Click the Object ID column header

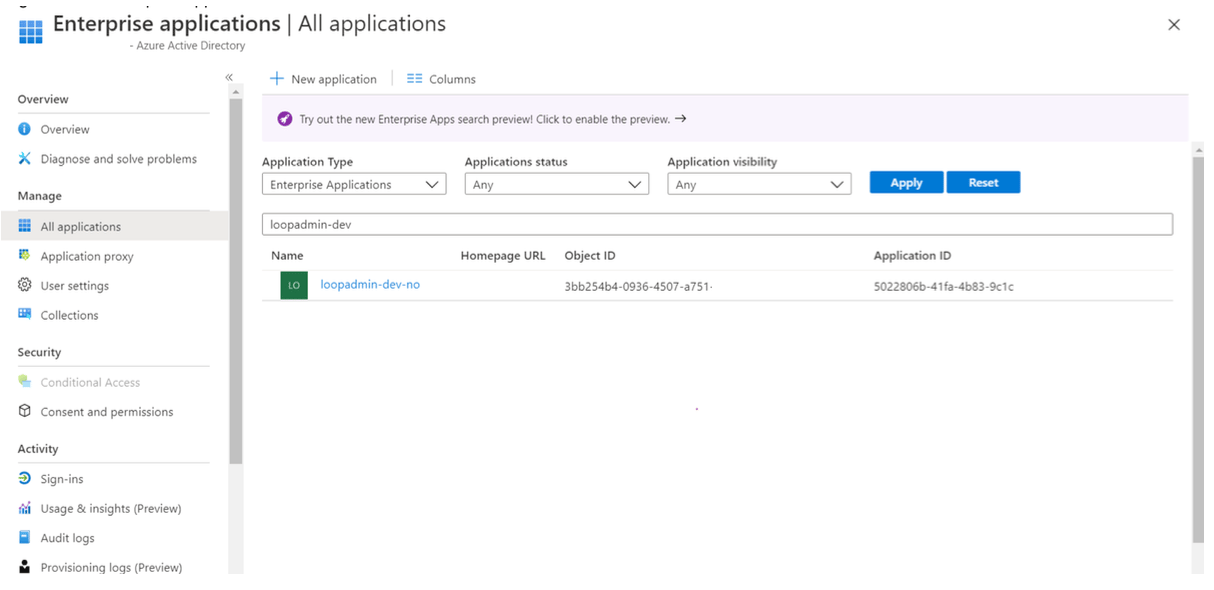590,255
